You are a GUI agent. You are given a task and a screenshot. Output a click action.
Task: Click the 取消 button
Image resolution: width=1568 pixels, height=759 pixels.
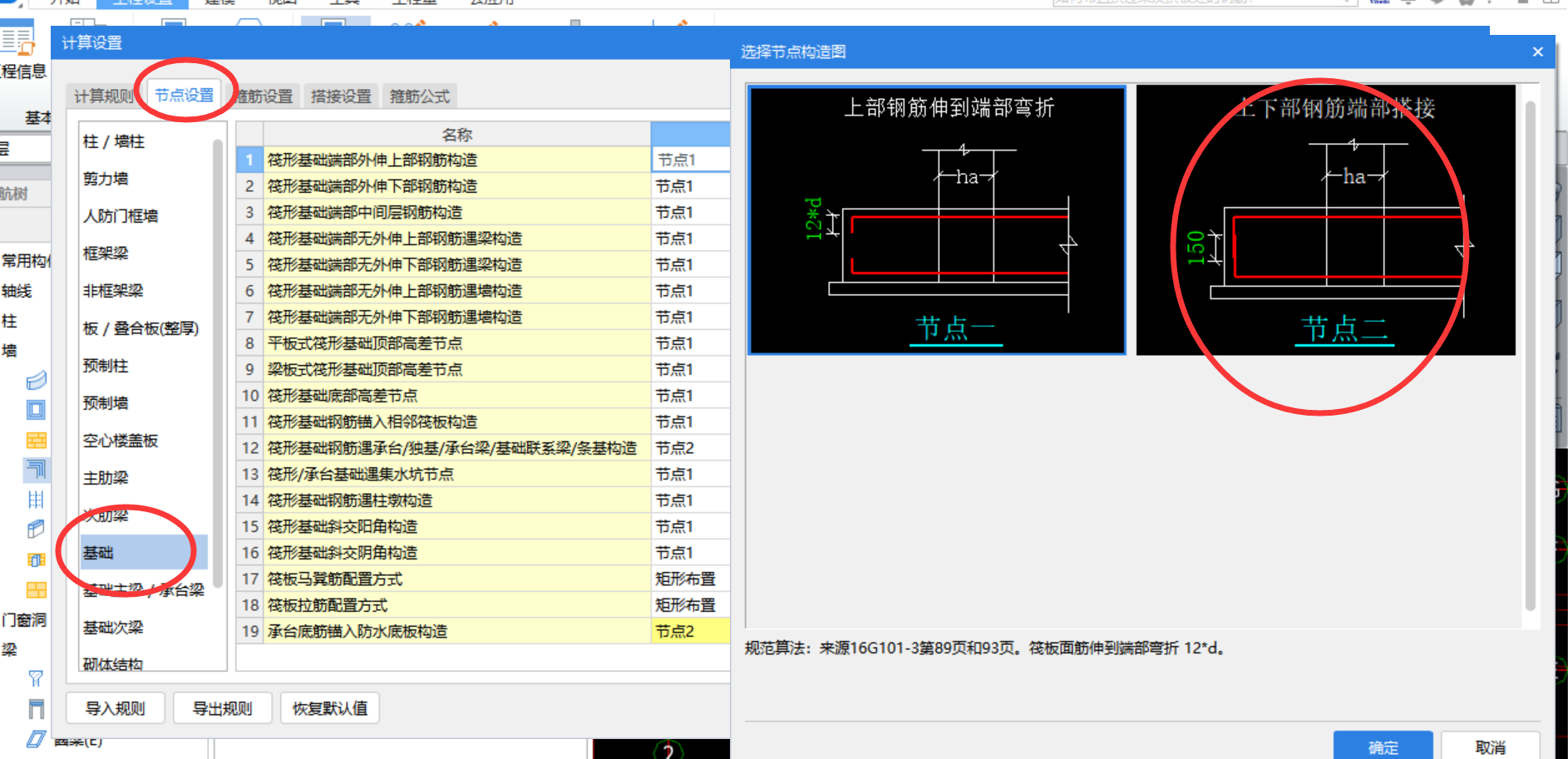(x=1490, y=747)
